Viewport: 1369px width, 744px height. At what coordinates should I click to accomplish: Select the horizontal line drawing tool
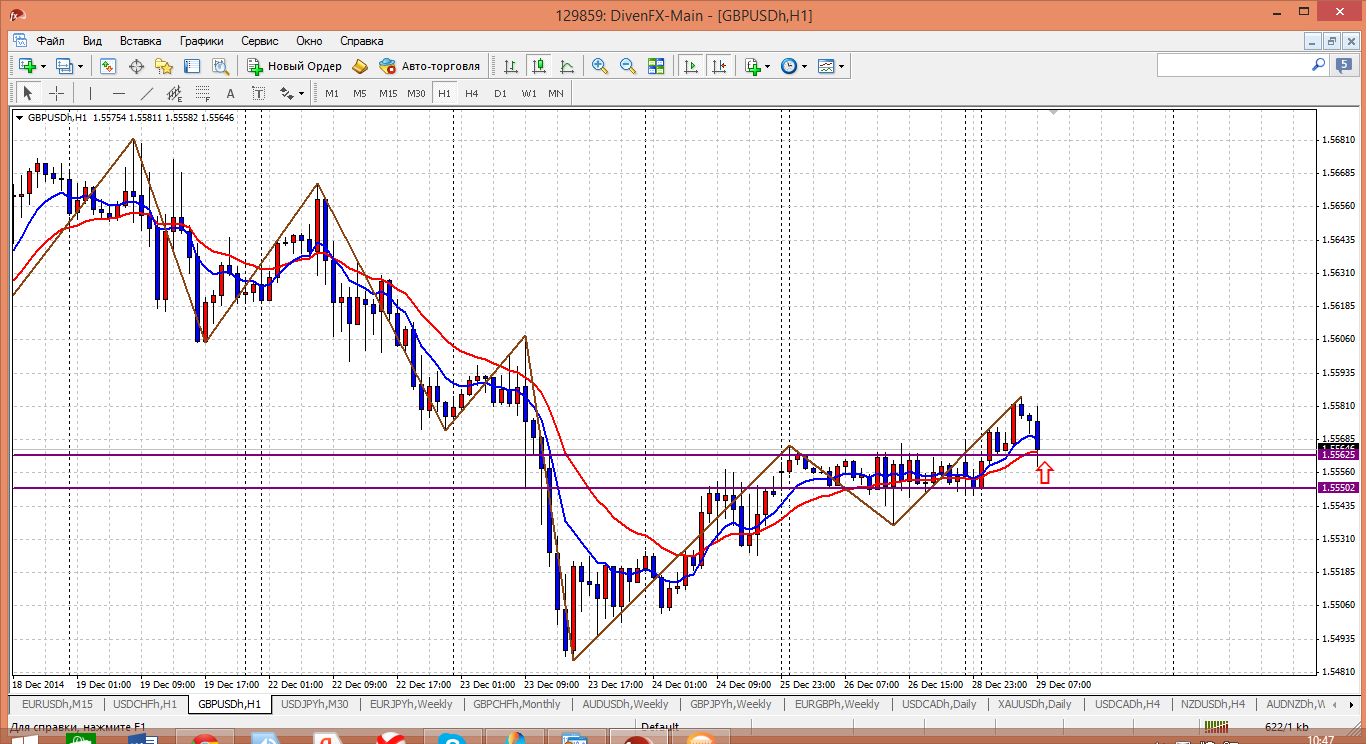(x=119, y=93)
